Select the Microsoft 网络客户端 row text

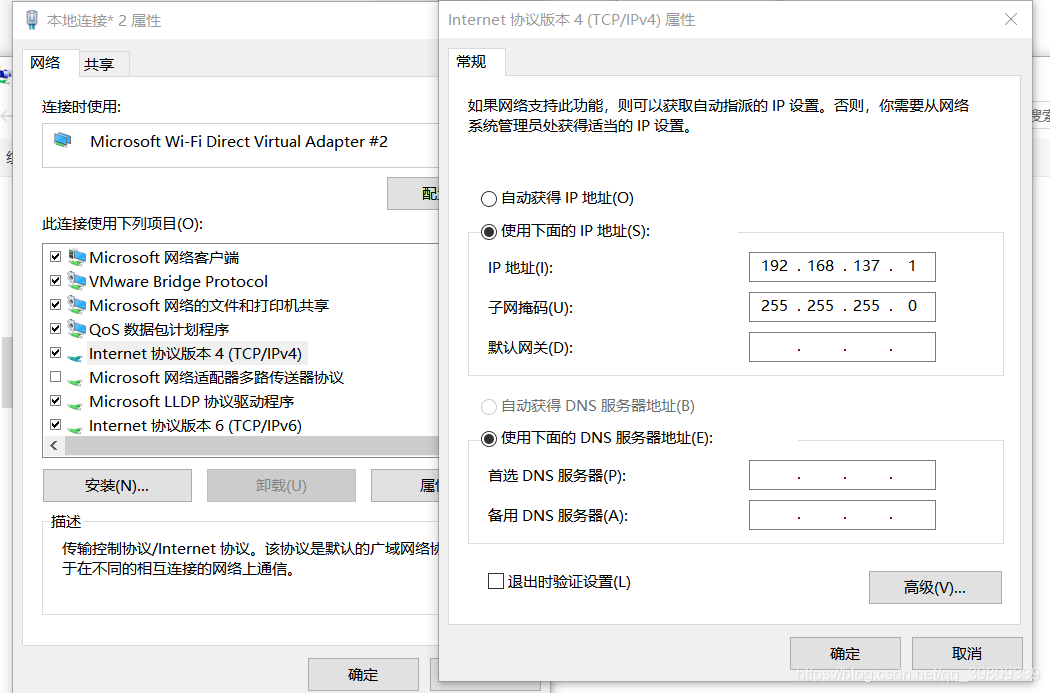(164, 258)
